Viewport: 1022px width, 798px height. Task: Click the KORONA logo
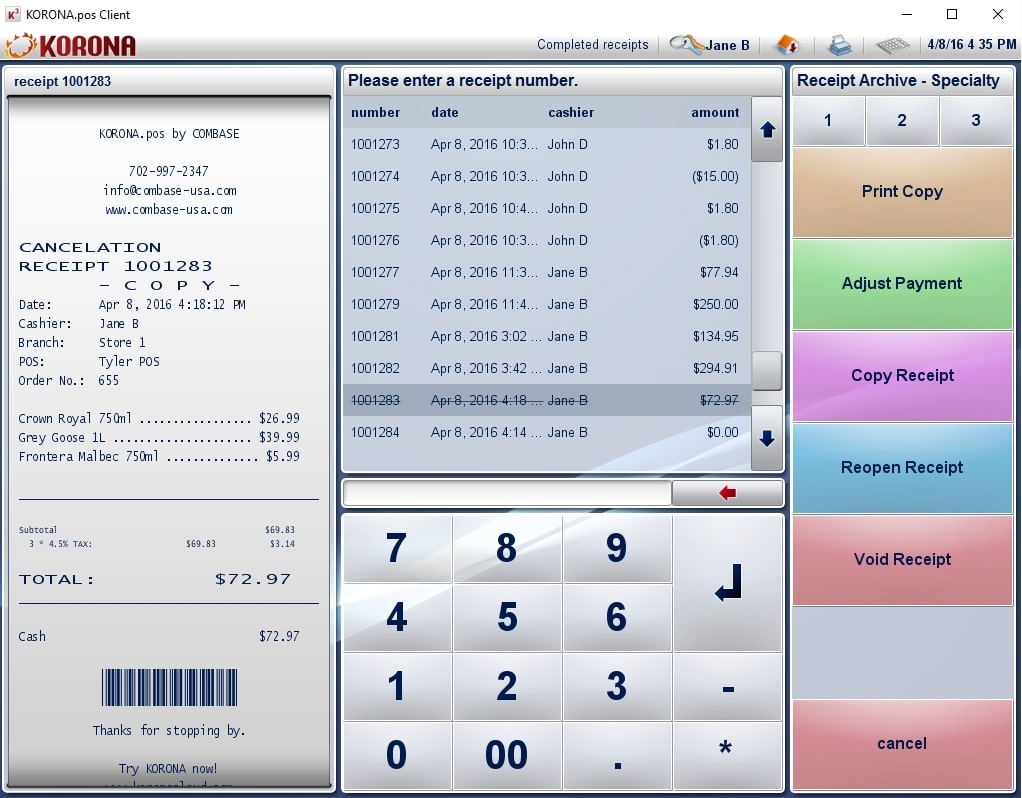pos(70,45)
